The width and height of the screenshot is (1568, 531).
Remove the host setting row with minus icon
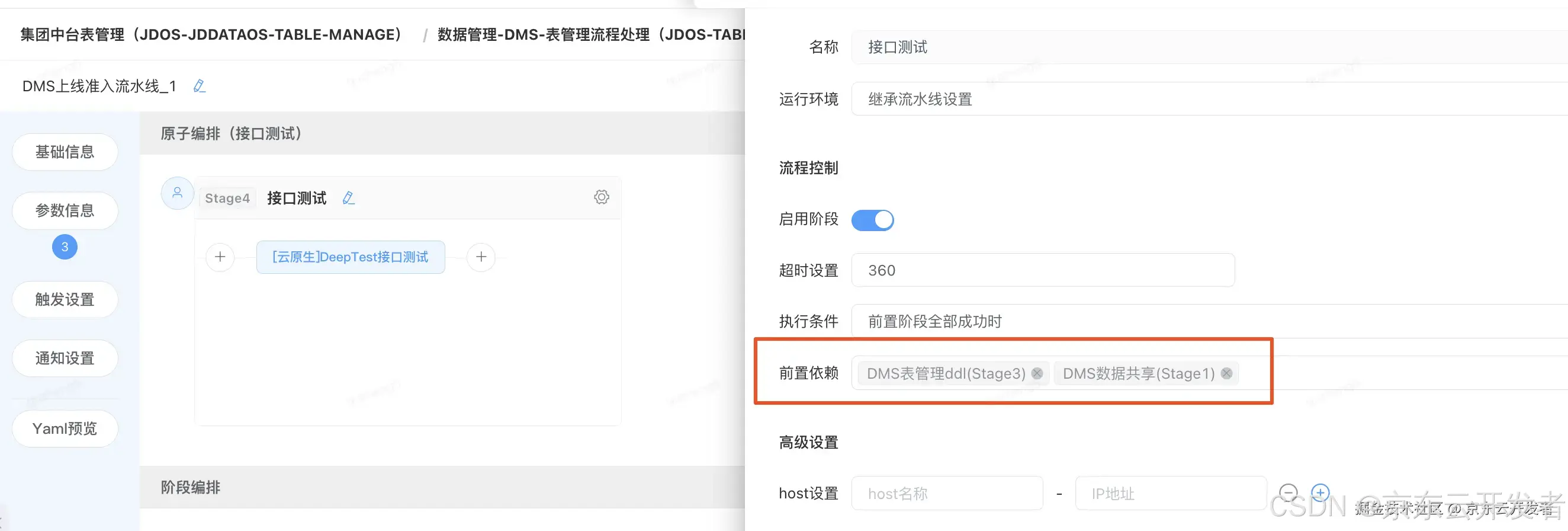coord(1288,492)
